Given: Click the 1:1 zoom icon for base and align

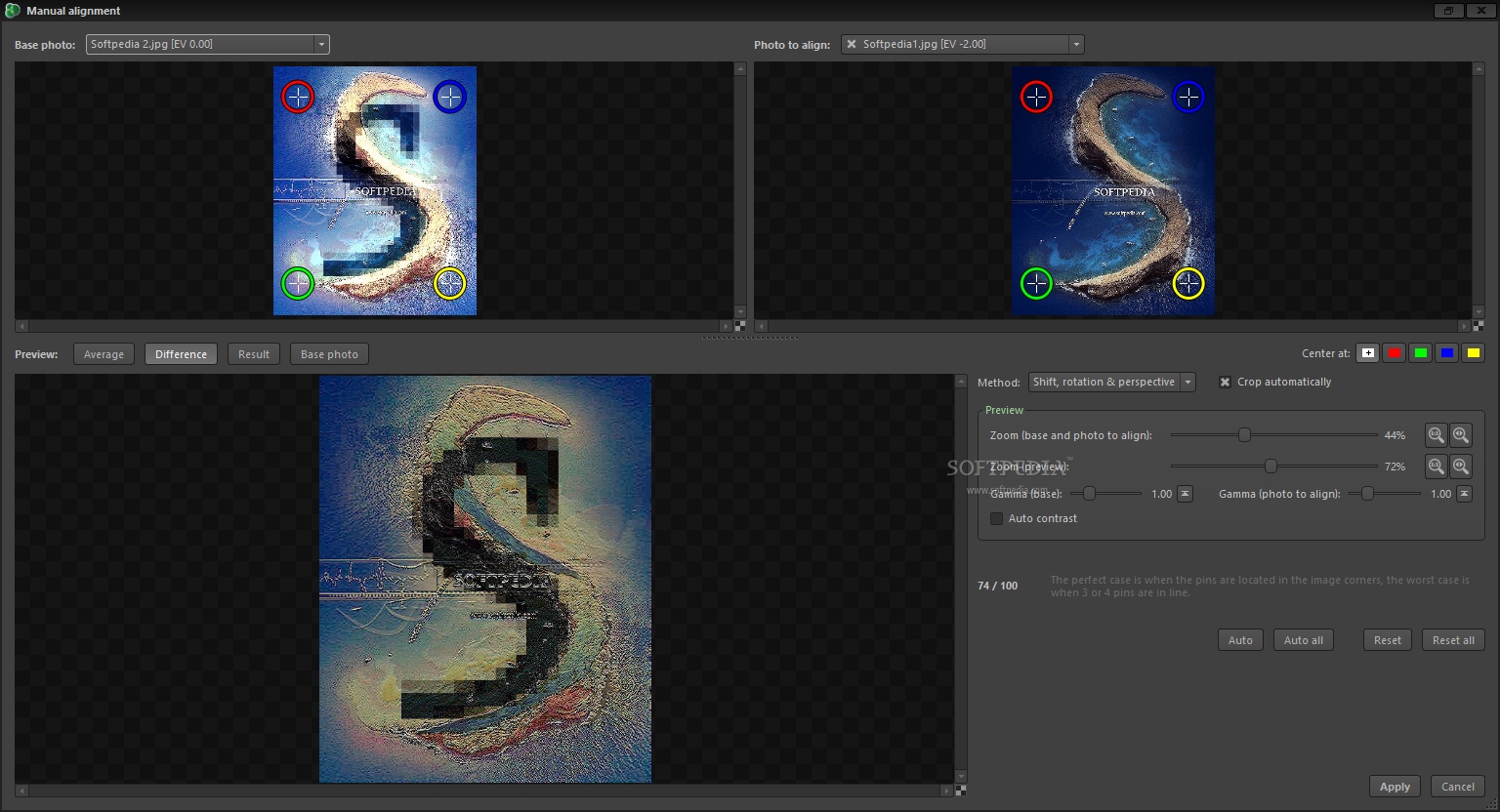Looking at the screenshot, I should click(x=1436, y=435).
